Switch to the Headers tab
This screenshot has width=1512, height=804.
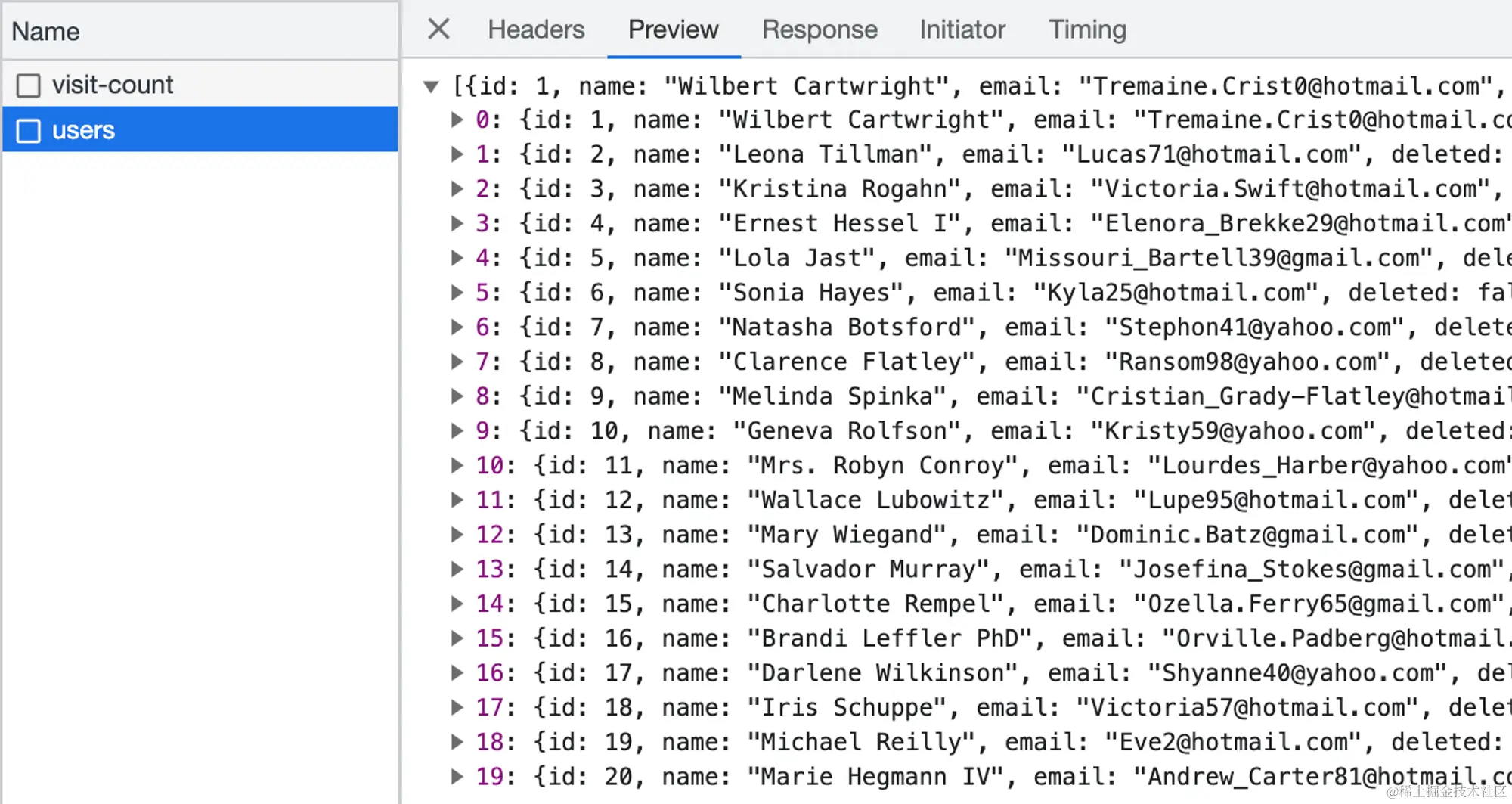pyautogui.click(x=536, y=29)
